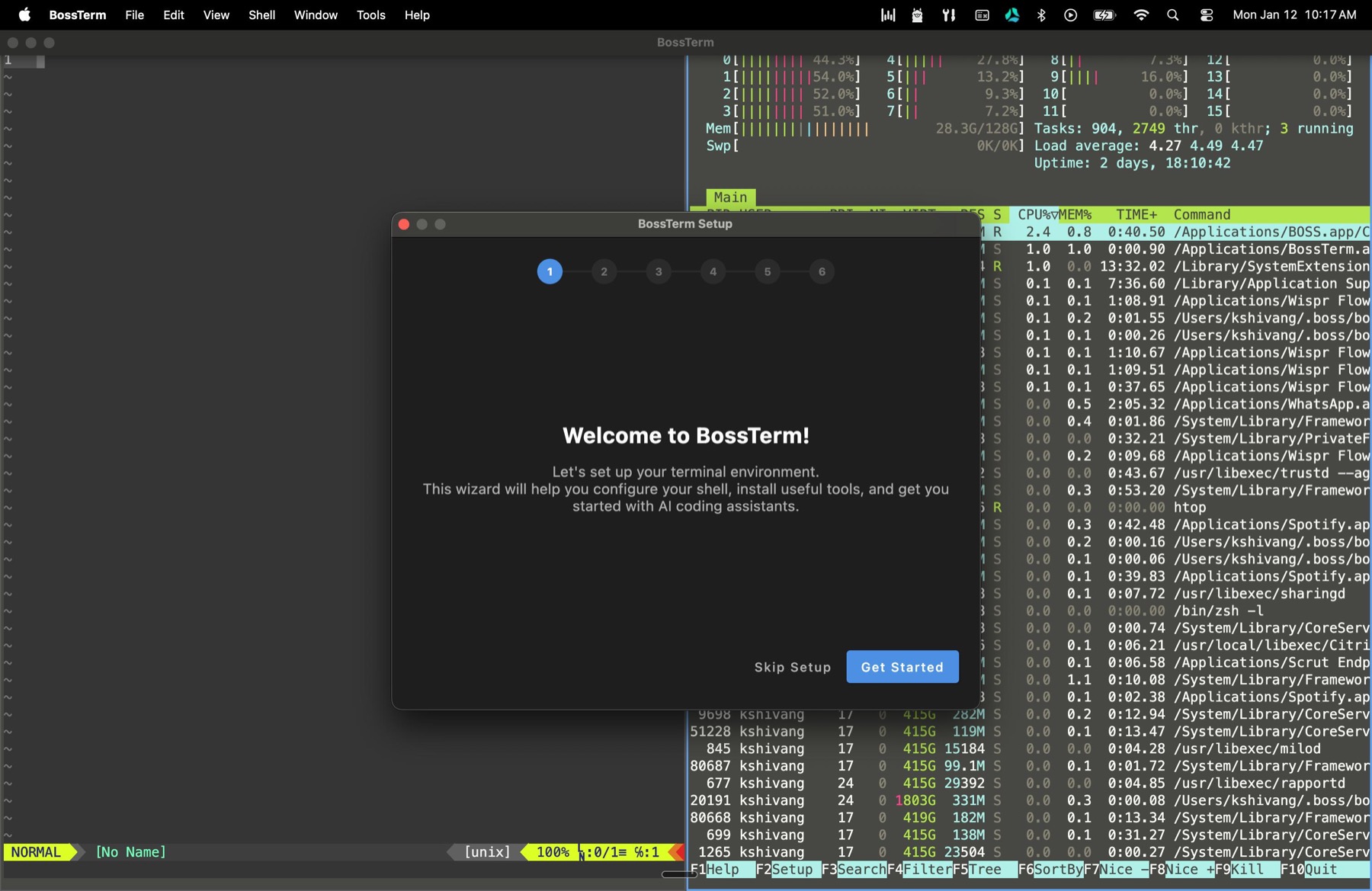The height and width of the screenshot is (891, 1372).
Task: Select the Main tab in htop
Action: click(x=730, y=197)
